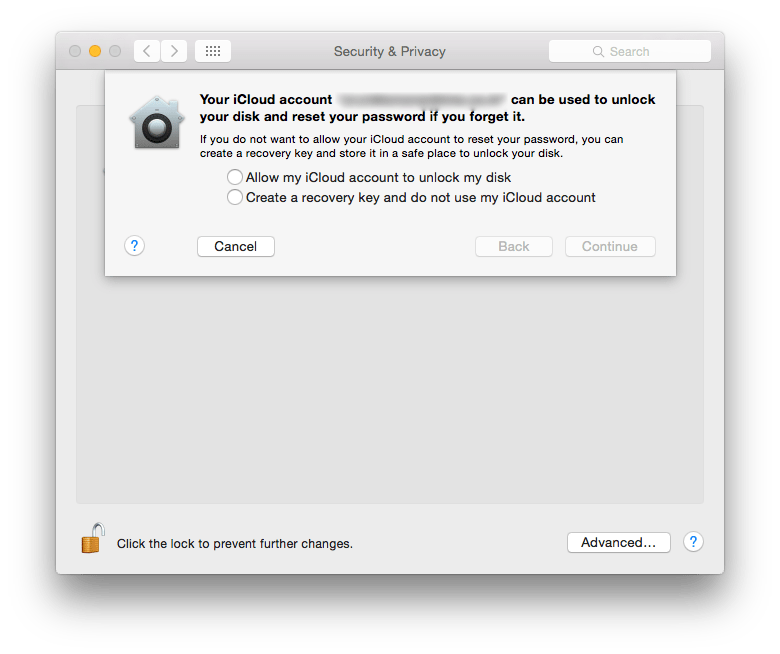Image resolution: width=780 pixels, height=654 pixels.
Task: Go back using the left chevron
Action: tap(147, 51)
